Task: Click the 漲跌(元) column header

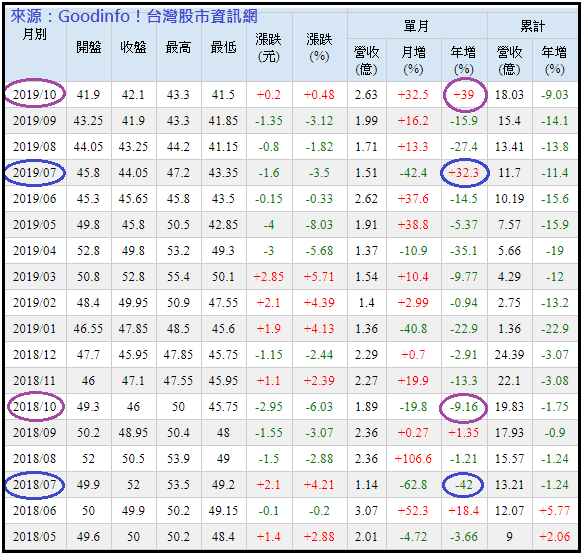Action: [269, 48]
